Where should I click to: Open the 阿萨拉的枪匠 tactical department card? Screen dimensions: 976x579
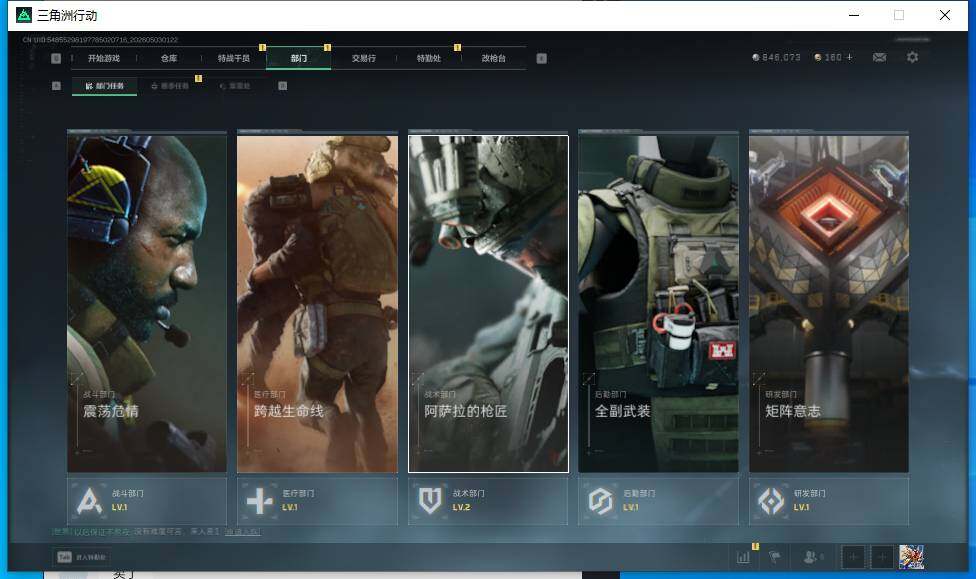tap(488, 304)
